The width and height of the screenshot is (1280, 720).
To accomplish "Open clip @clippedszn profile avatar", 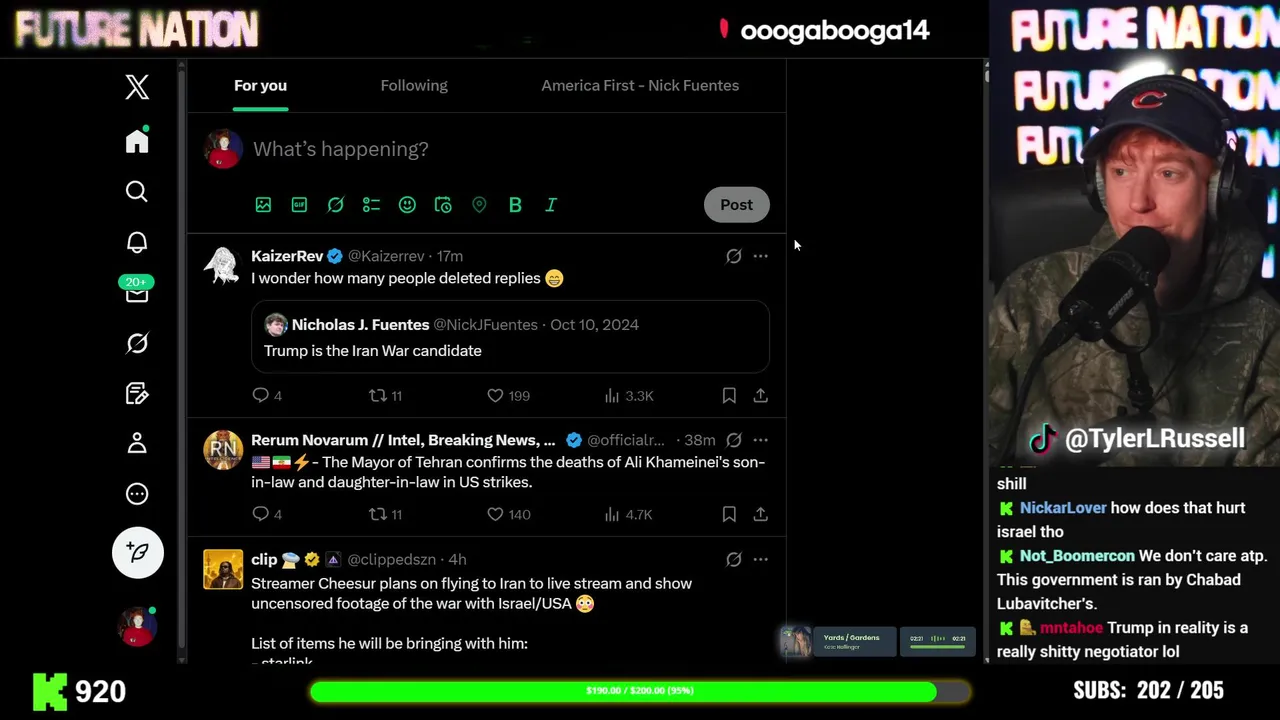I will [222, 569].
